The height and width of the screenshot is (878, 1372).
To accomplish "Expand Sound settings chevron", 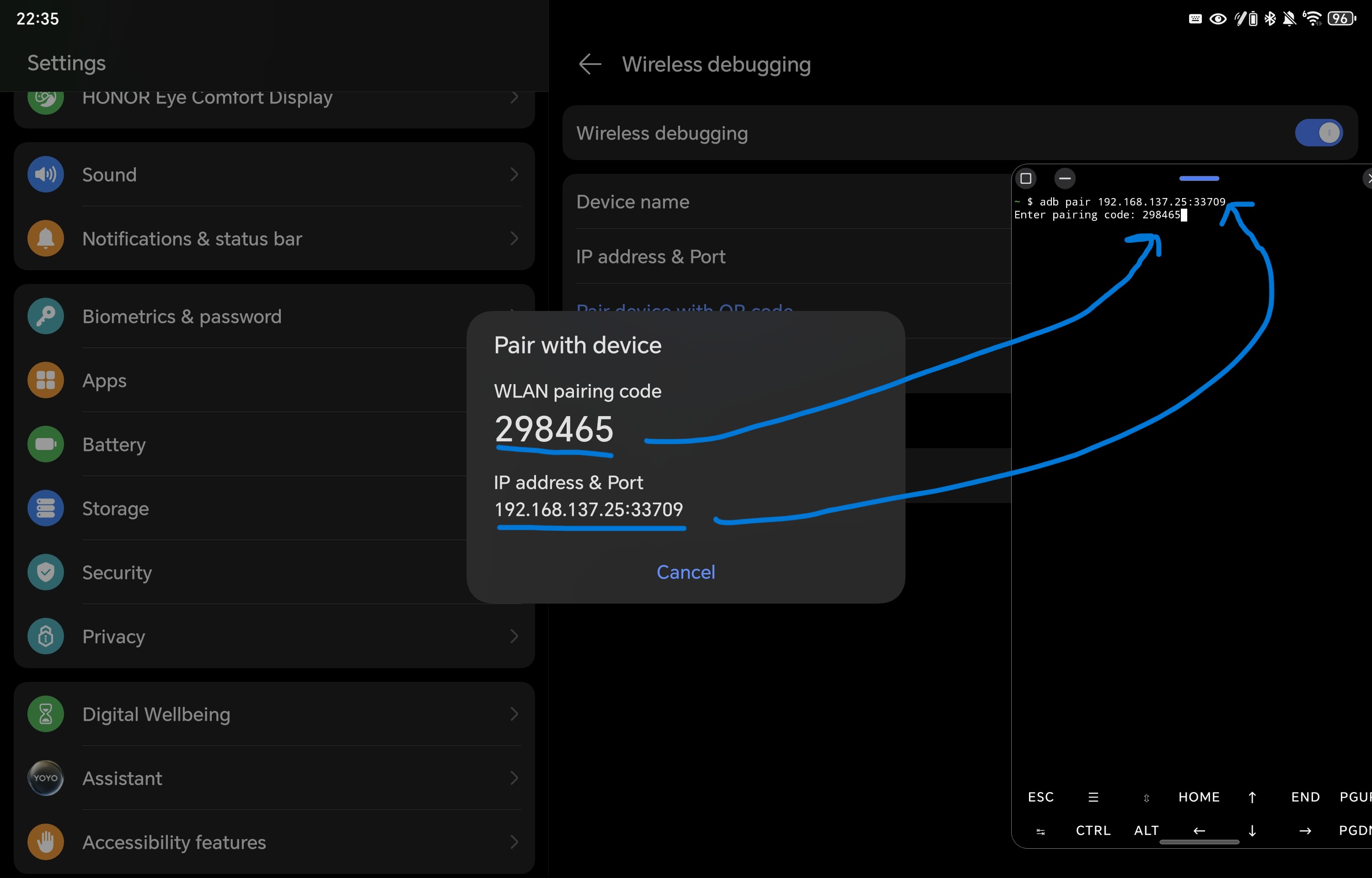I will pos(514,174).
